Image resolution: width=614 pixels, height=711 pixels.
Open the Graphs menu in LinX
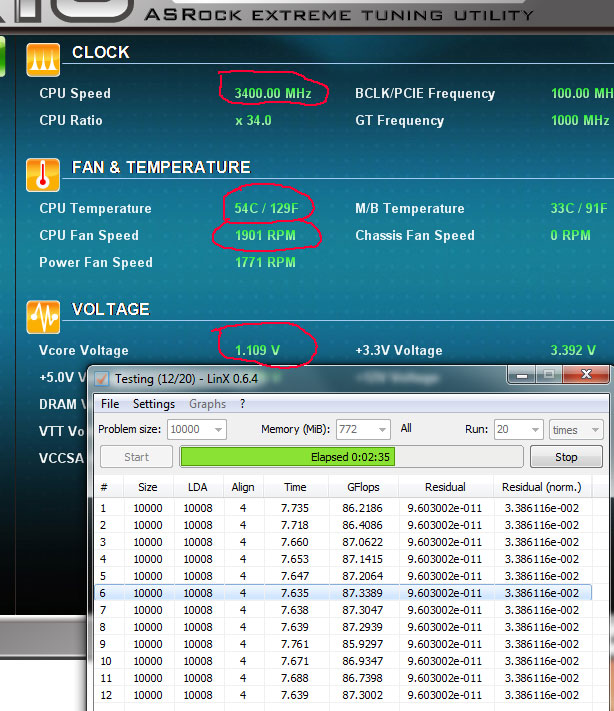point(207,404)
